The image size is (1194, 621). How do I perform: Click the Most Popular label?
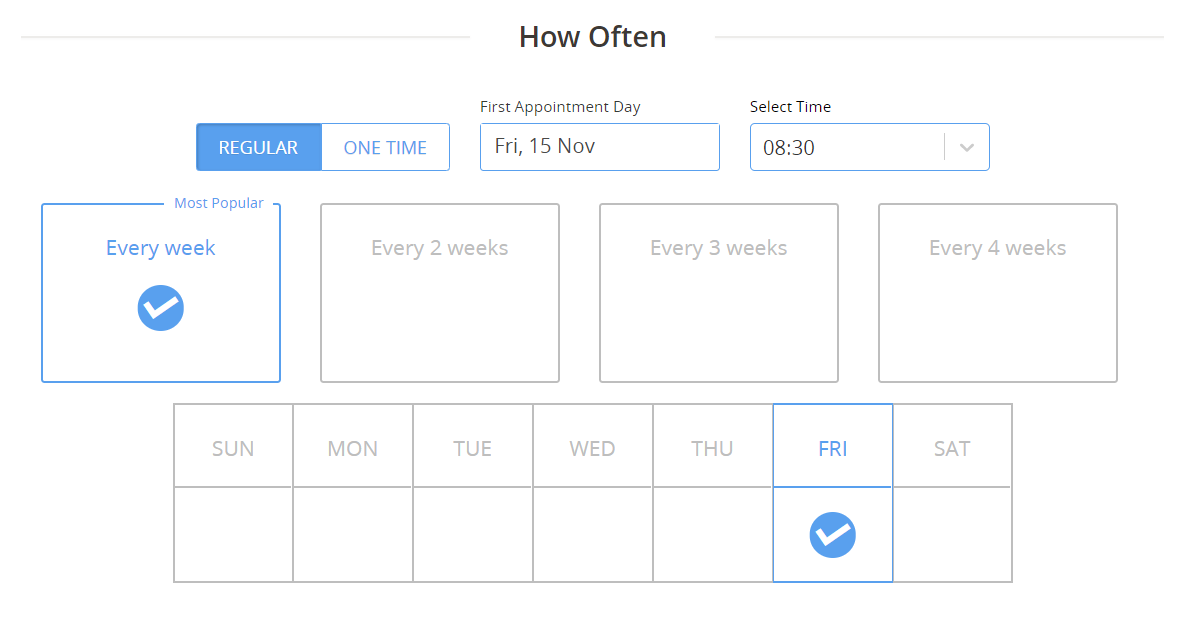(219, 203)
